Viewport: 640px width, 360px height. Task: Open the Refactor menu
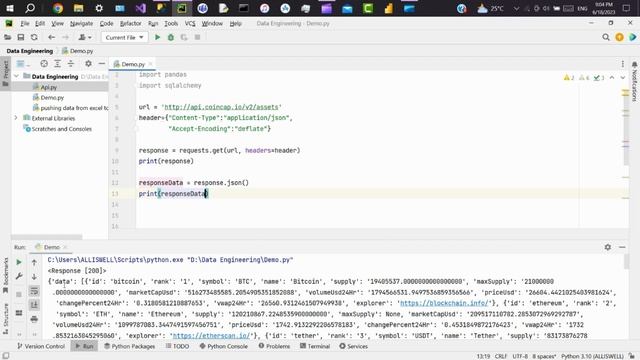click(130, 23)
